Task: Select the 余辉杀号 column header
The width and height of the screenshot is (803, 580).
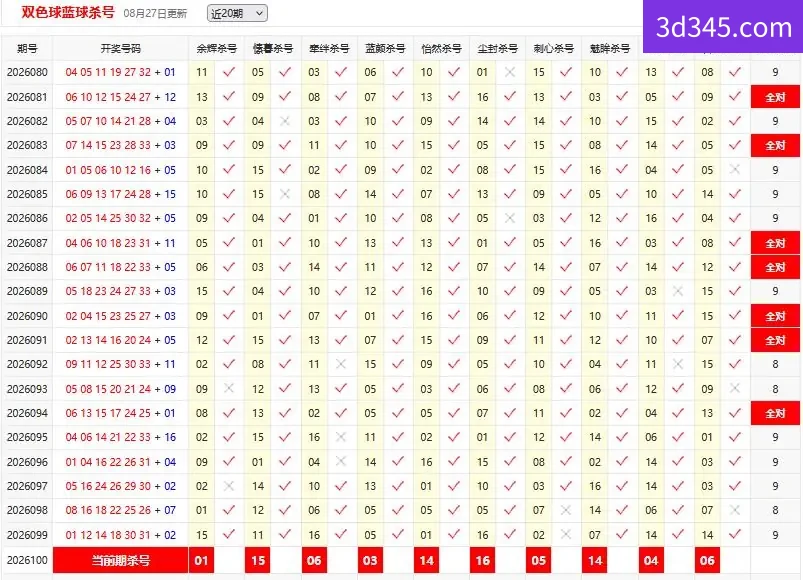Action: [217, 49]
